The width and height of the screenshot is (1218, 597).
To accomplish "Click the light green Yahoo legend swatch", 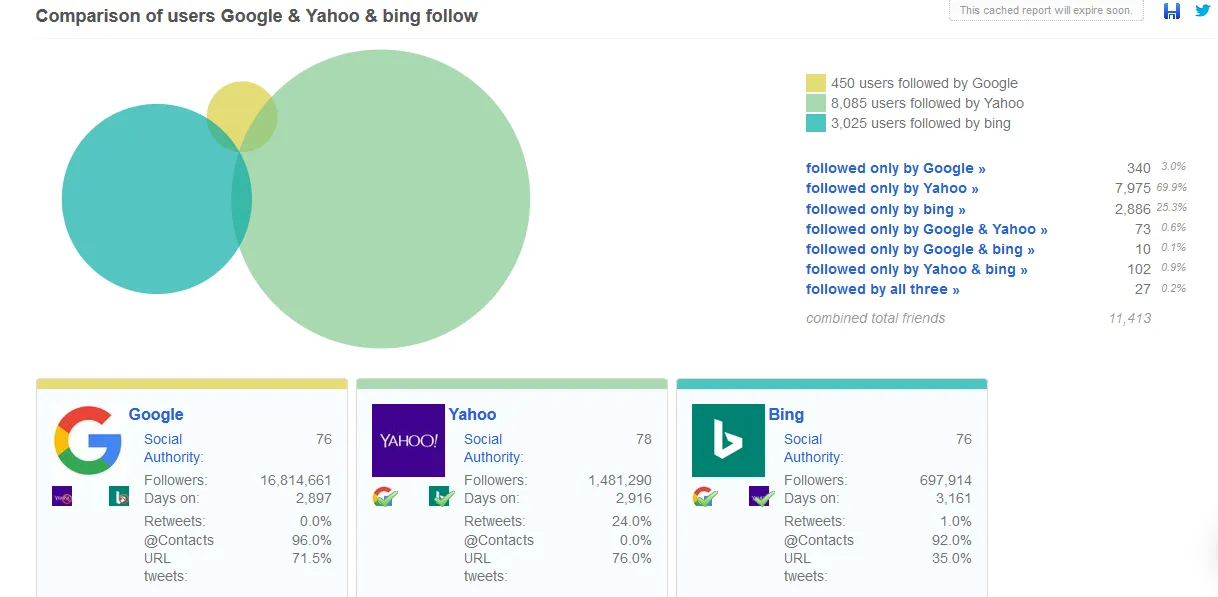I will point(816,103).
